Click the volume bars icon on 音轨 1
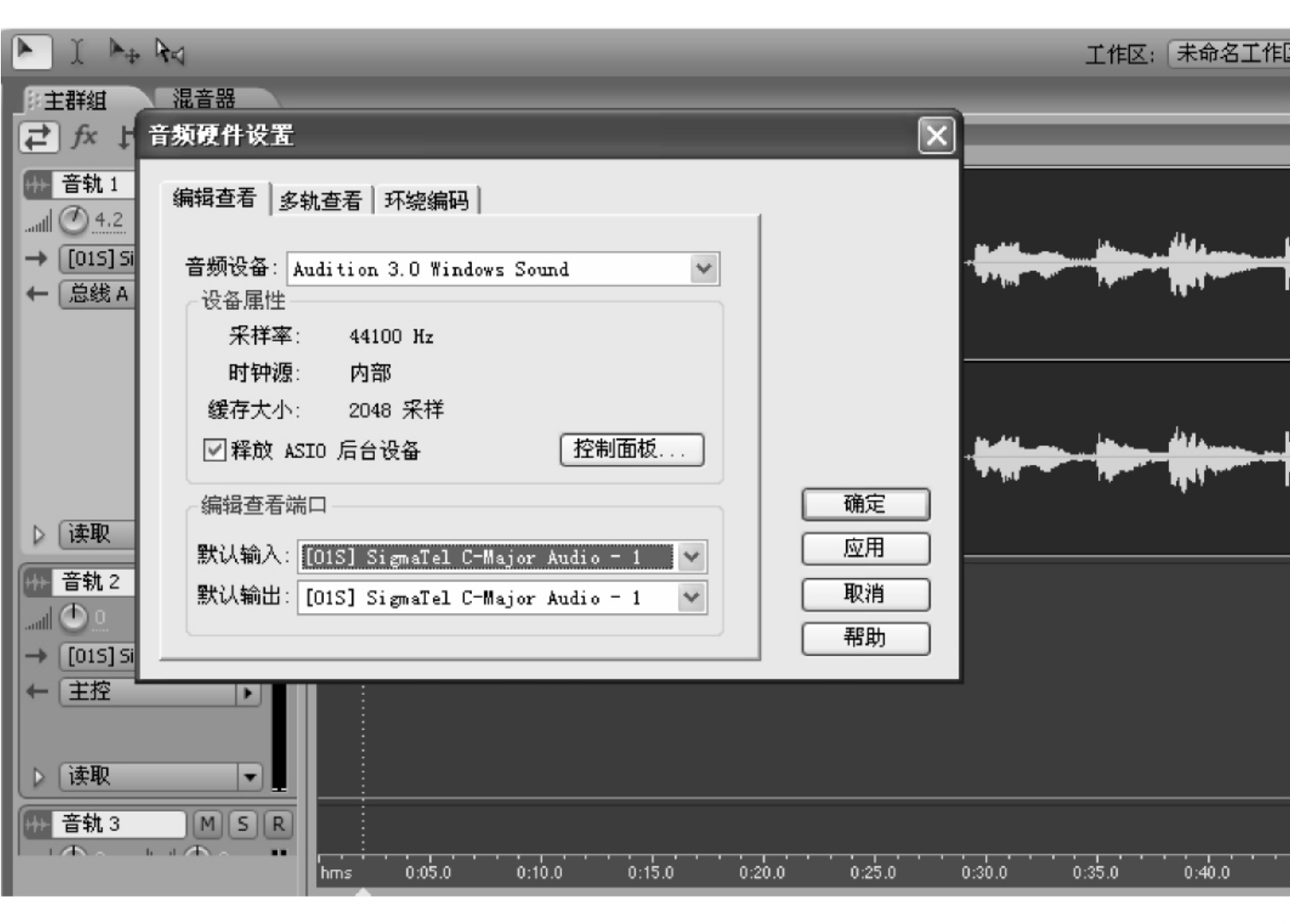Image resolution: width=1290 pixels, height=924 pixels. (x=37, y=223)
